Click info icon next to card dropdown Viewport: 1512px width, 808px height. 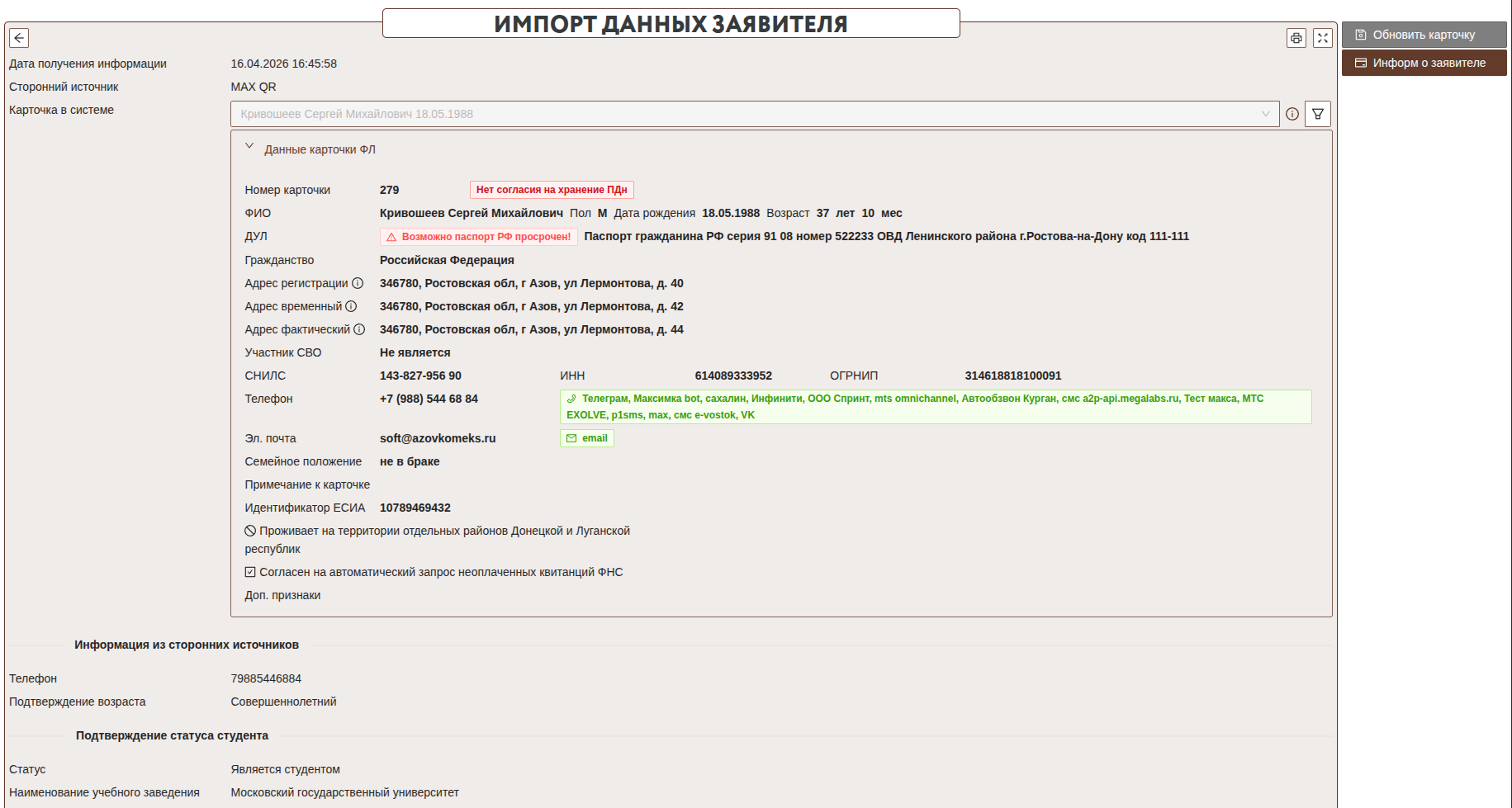1292,114
